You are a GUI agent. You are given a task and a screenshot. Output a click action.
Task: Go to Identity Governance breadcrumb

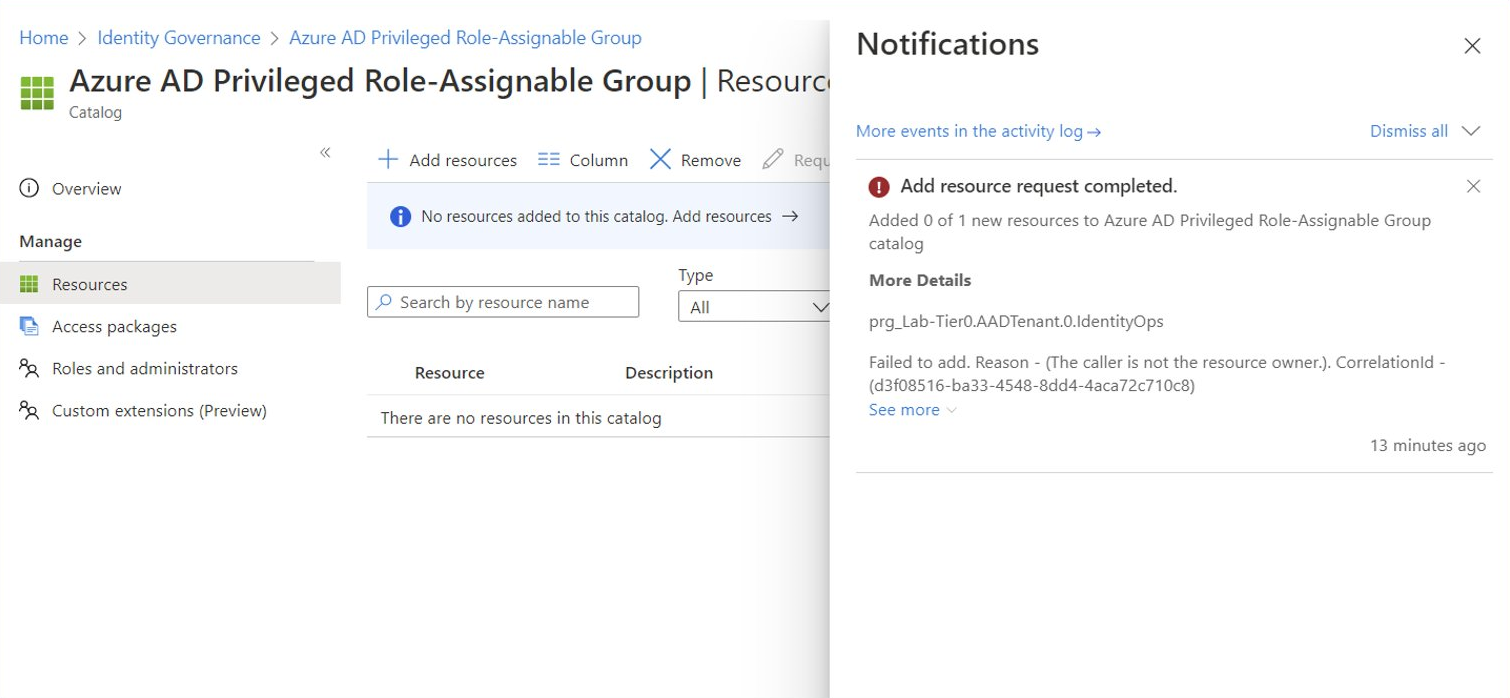click(x=179, y=38)
